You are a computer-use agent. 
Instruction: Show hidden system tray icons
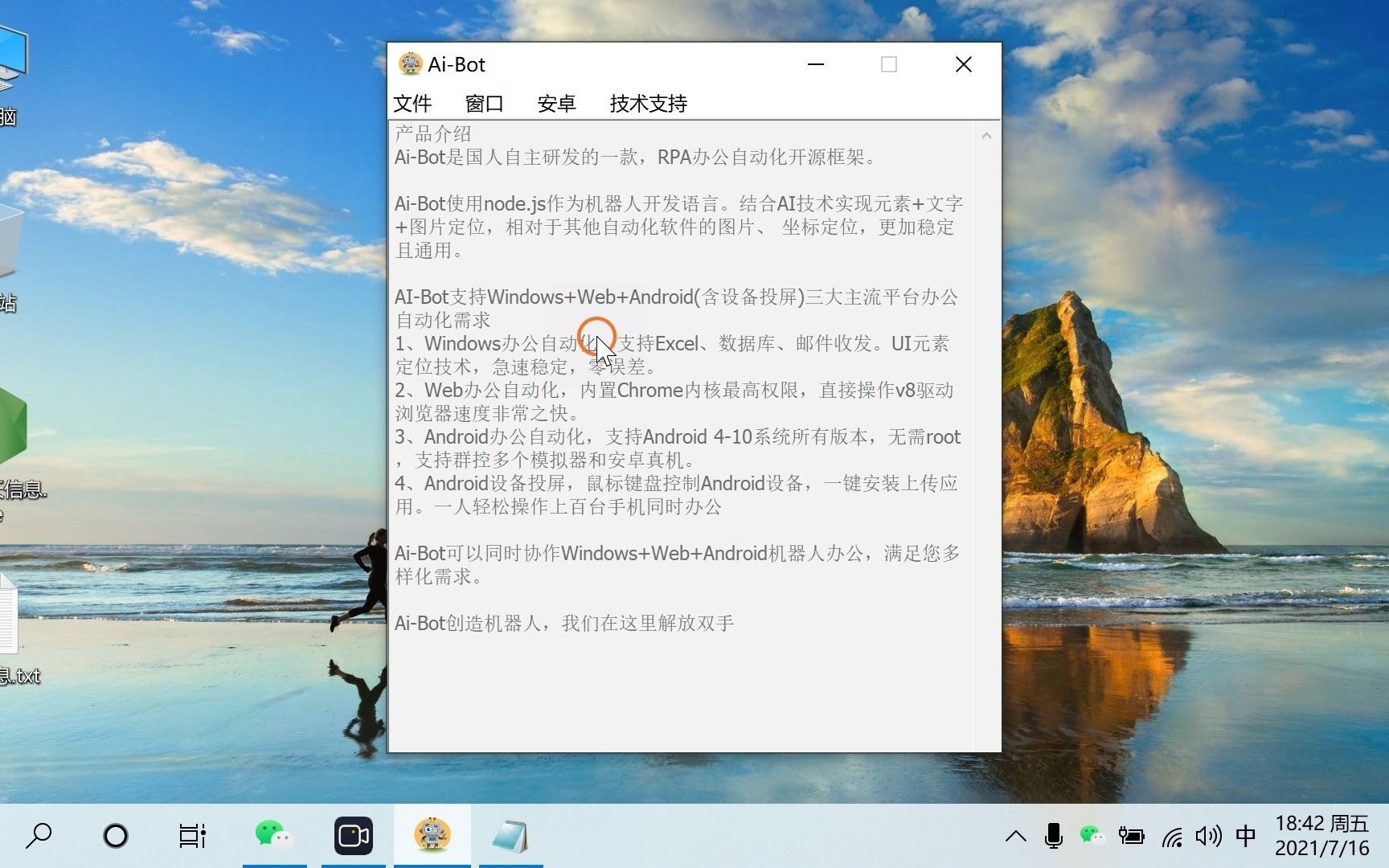click(x=1016, y=837)
